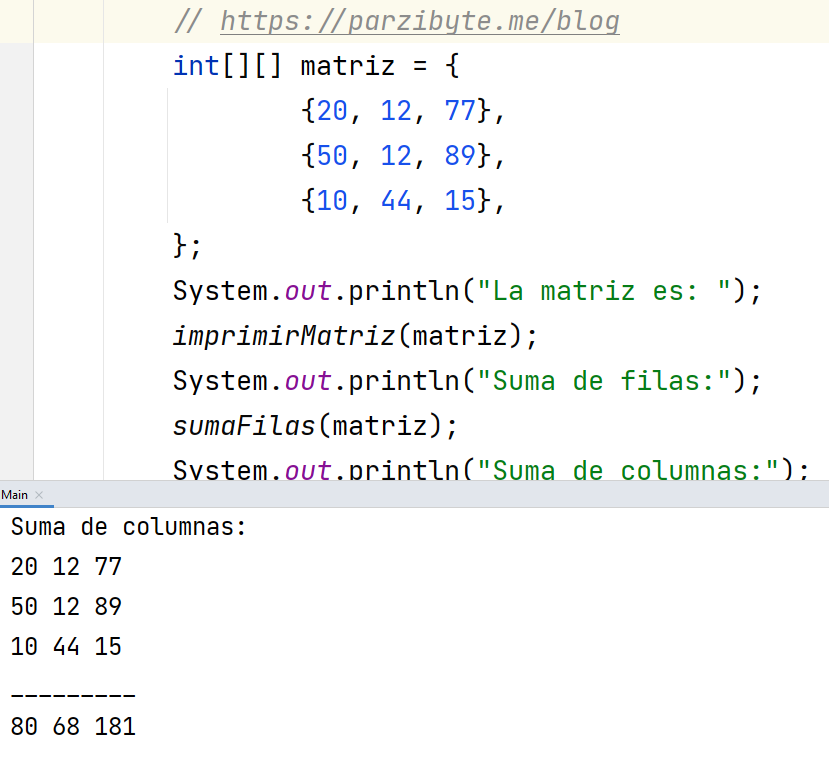Viewport: 829px width, 764px height.
Task: Open the parzibyte.me/blog link in comment
Action: tap(419, 21)
